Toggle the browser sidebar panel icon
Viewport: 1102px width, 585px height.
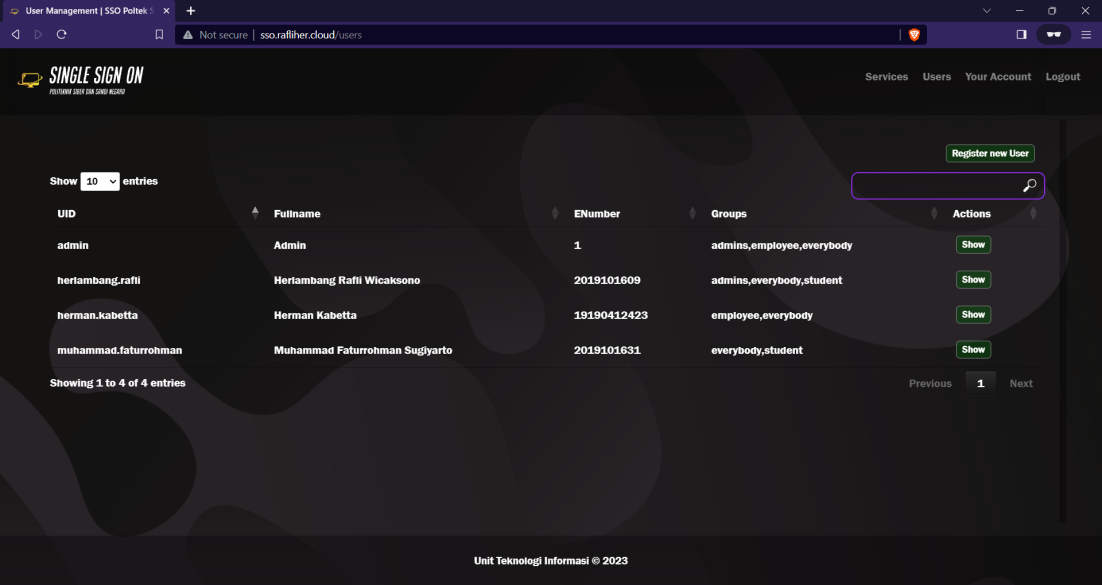coord(1021,33)
